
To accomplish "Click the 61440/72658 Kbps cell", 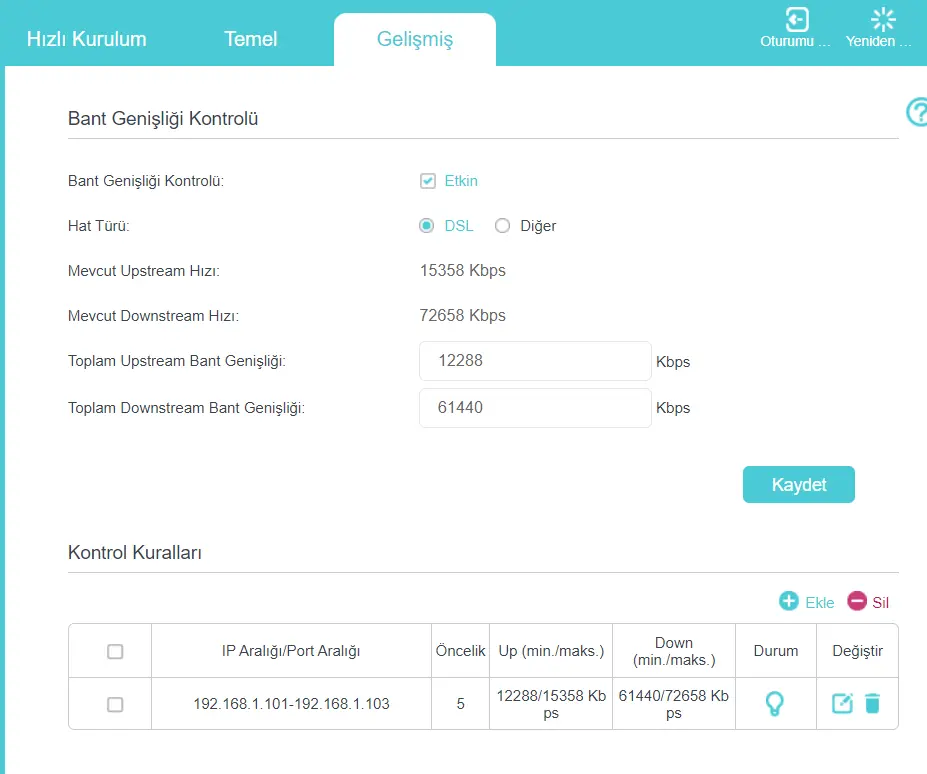I will (674, 704).
